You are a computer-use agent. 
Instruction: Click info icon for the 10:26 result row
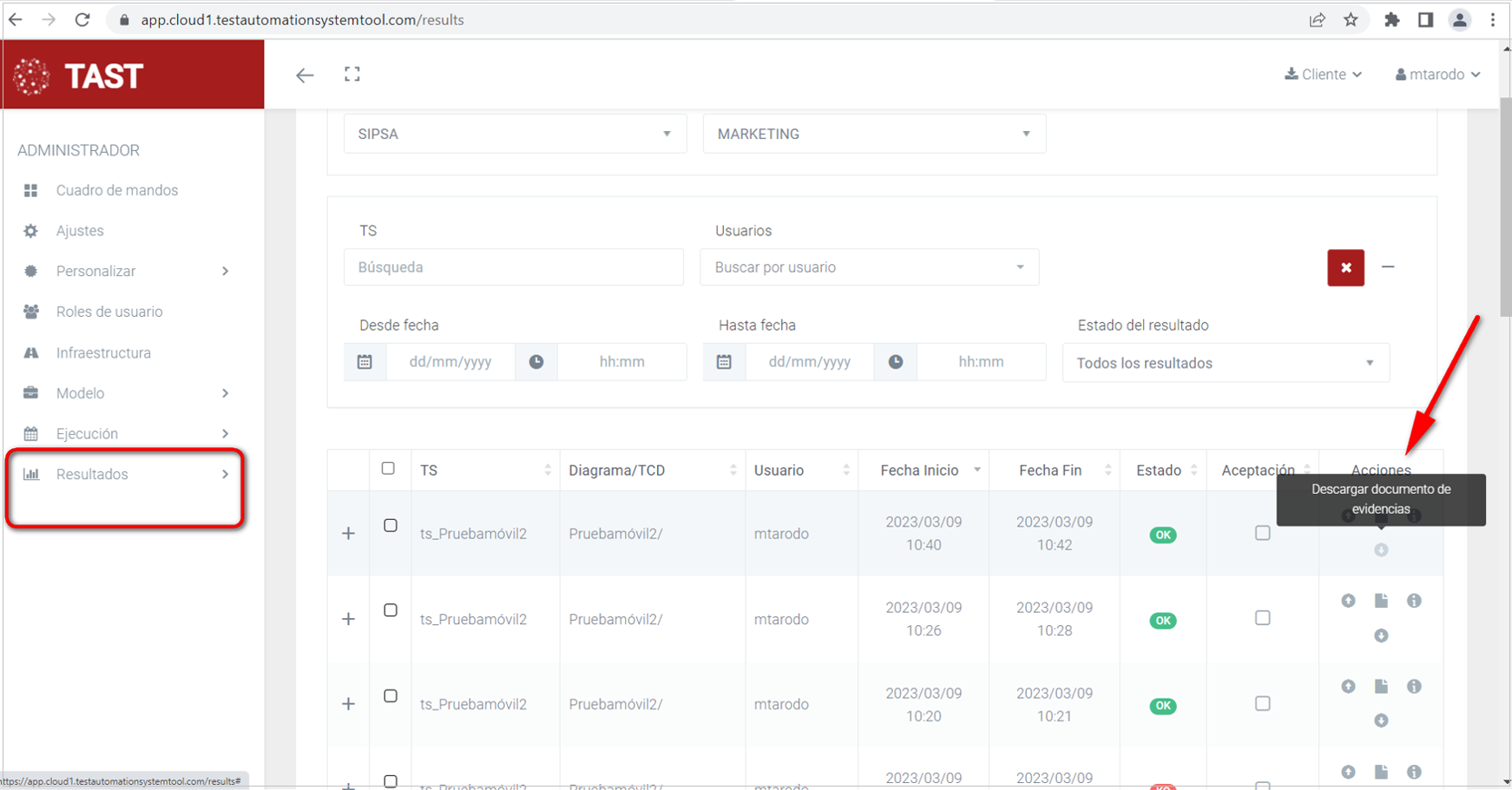(x=1414, y=601)
